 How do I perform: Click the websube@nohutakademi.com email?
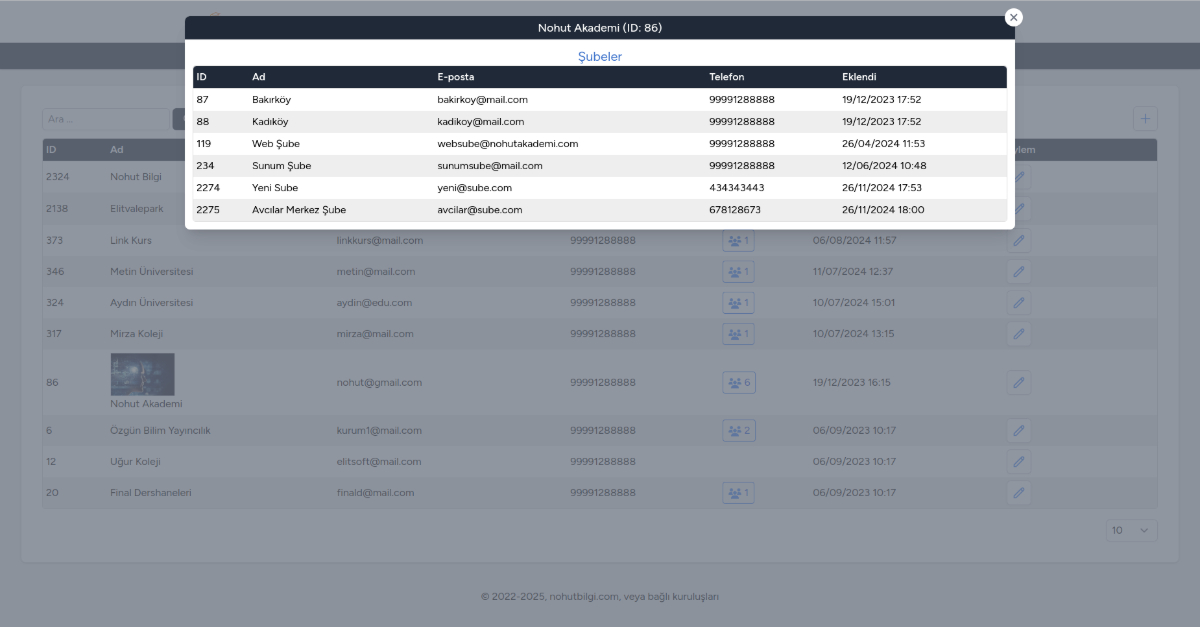pos(507,144)
